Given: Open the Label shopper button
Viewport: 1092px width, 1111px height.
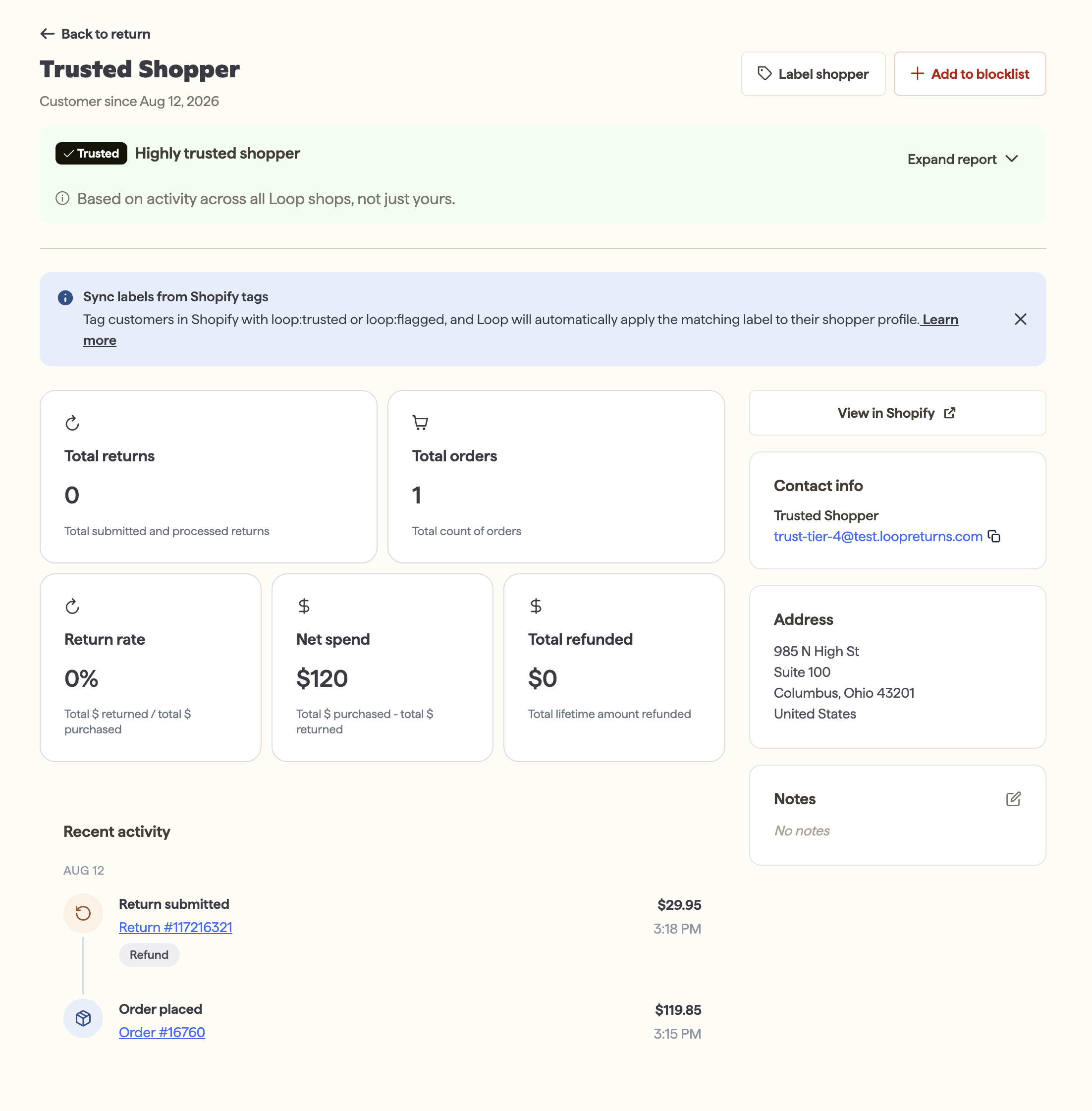Looking at the screenshot, I should [x=813, y=74].
